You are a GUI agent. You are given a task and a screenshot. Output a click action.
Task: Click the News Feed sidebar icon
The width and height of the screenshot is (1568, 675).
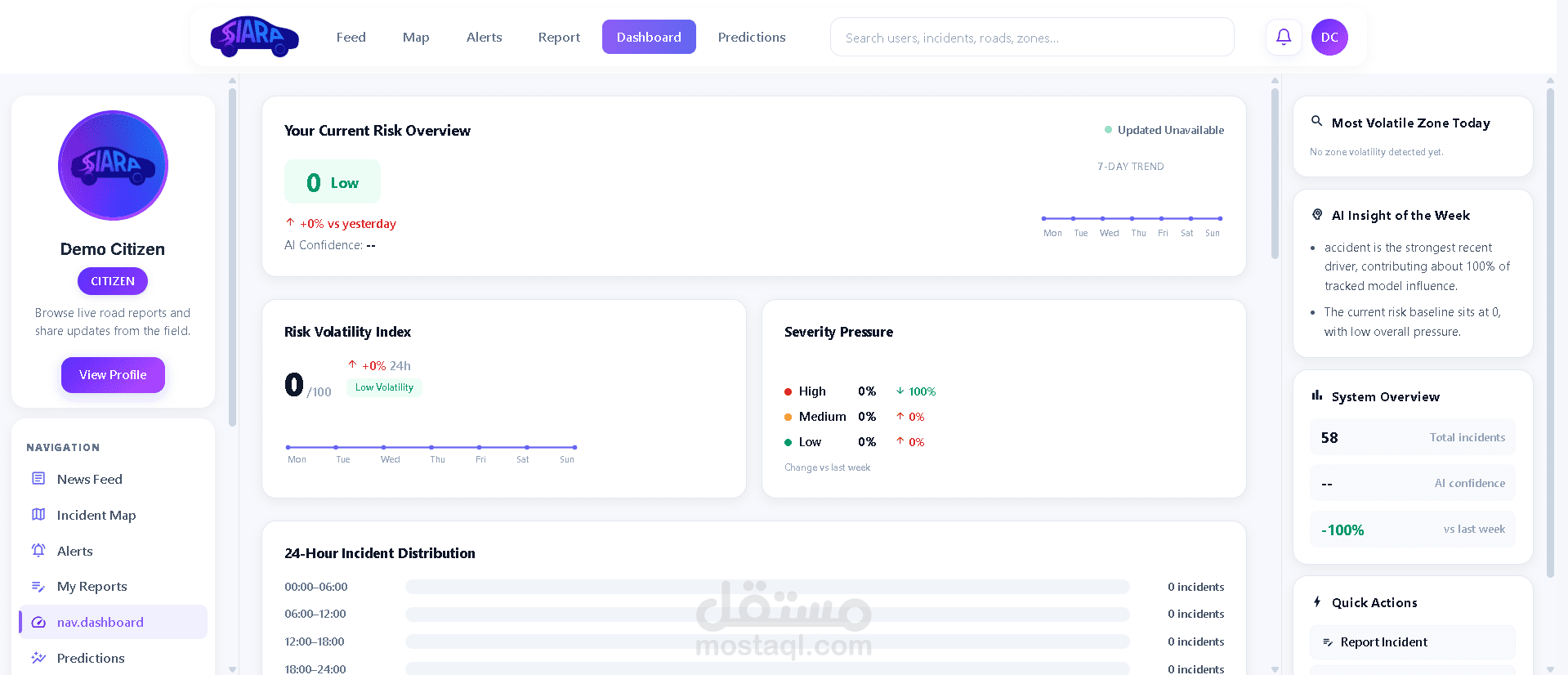point(38,479)
